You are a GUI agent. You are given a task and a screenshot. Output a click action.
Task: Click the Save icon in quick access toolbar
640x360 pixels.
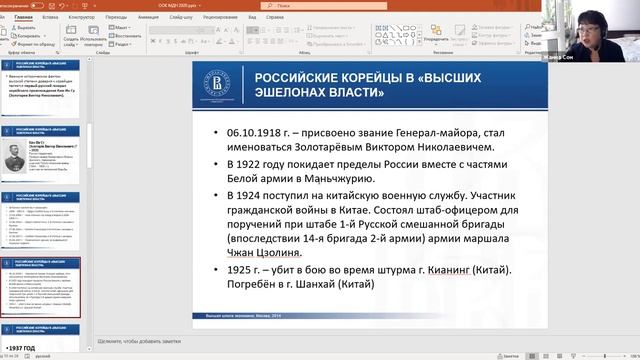[x=52, y=6]
